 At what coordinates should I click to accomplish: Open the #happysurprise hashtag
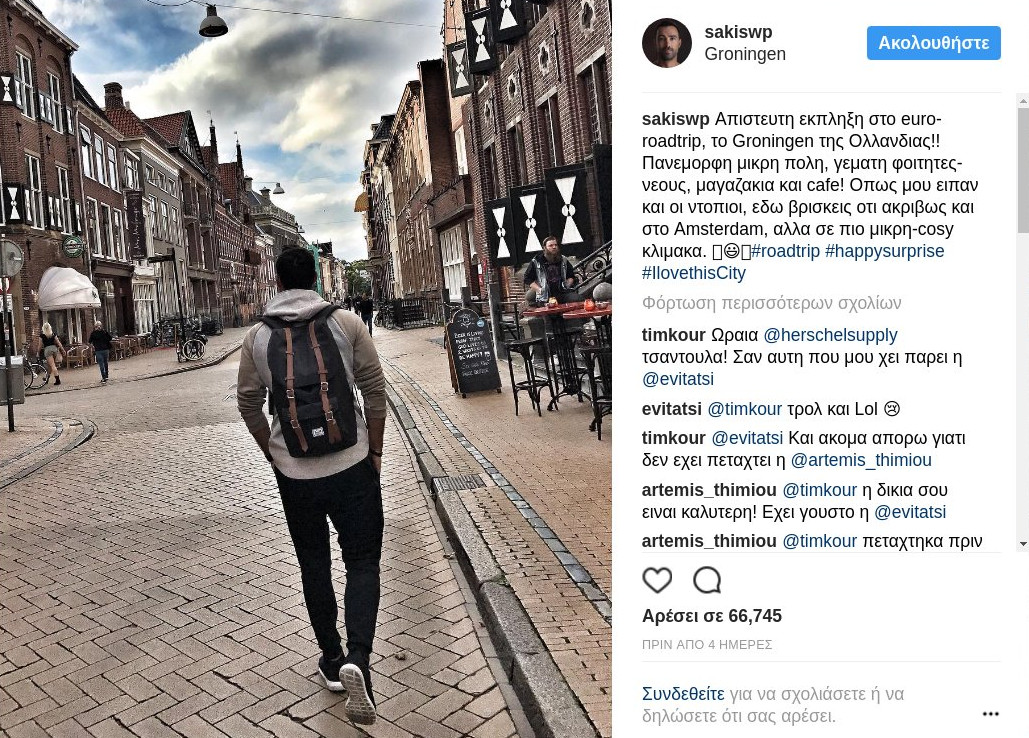click(x=885, y=251)
